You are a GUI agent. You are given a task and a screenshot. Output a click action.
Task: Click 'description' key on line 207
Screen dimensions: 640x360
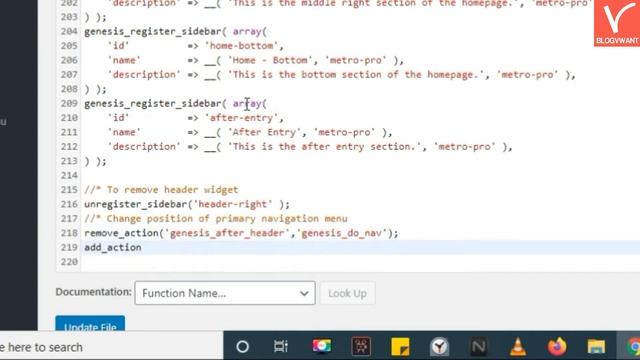tap(144, 75)
